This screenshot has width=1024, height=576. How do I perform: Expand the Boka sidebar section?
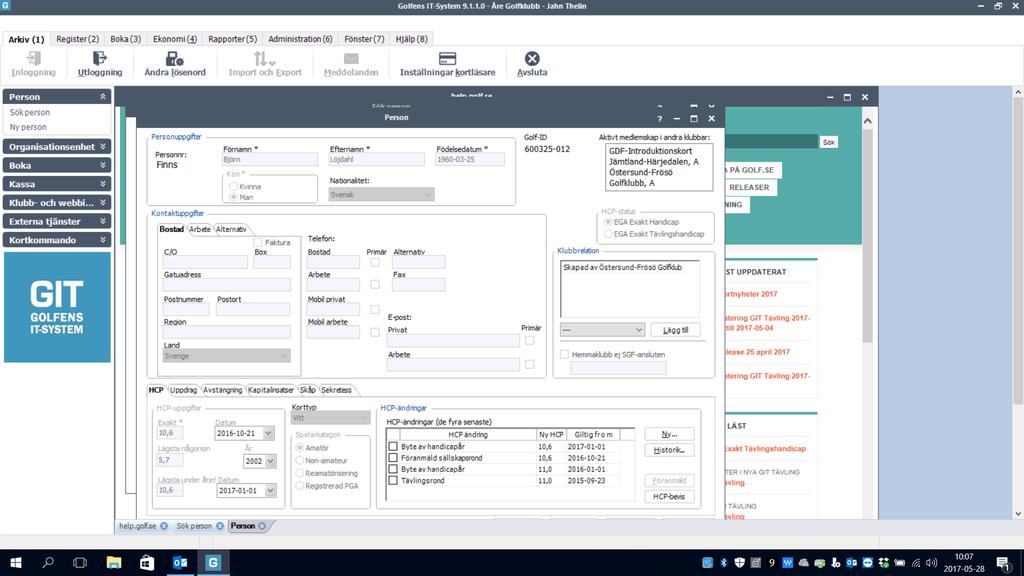(103, 165)
